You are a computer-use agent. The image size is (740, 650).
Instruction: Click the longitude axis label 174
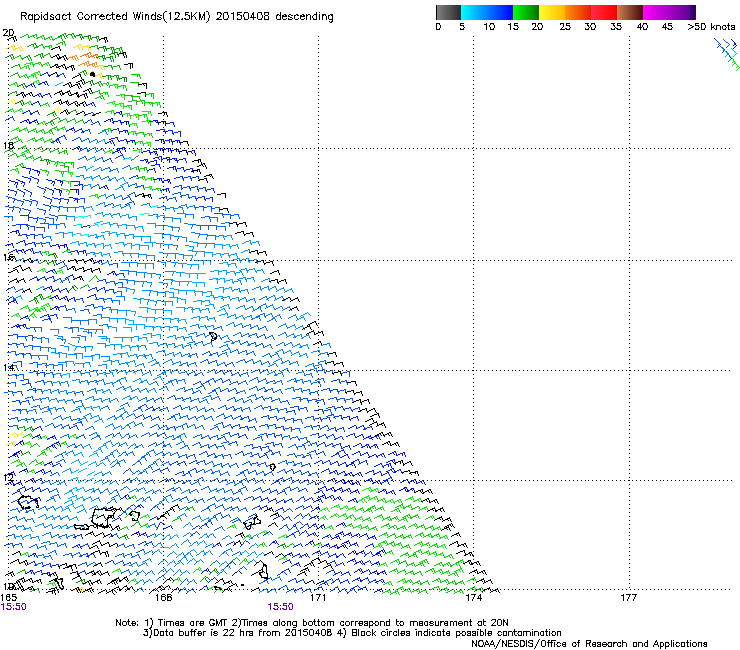pos(473,597)
